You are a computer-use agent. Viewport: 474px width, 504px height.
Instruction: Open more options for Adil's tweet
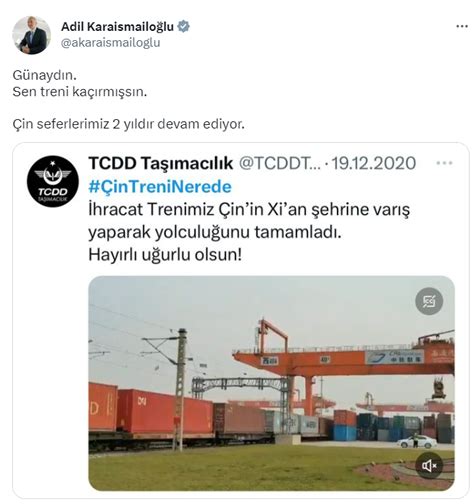tap(462, 26)
